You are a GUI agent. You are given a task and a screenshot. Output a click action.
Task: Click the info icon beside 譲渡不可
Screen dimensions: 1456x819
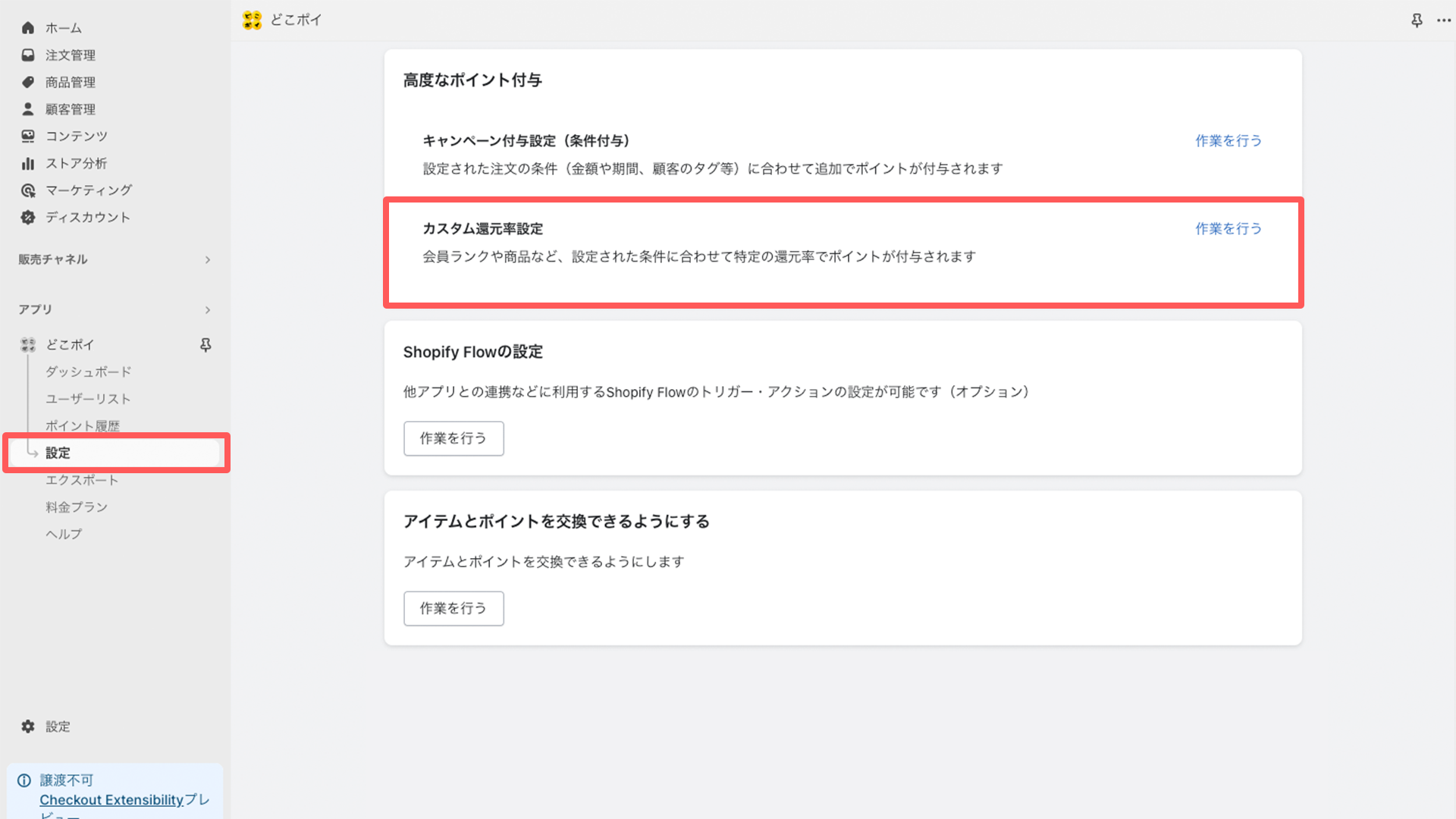tap(24, 780)
